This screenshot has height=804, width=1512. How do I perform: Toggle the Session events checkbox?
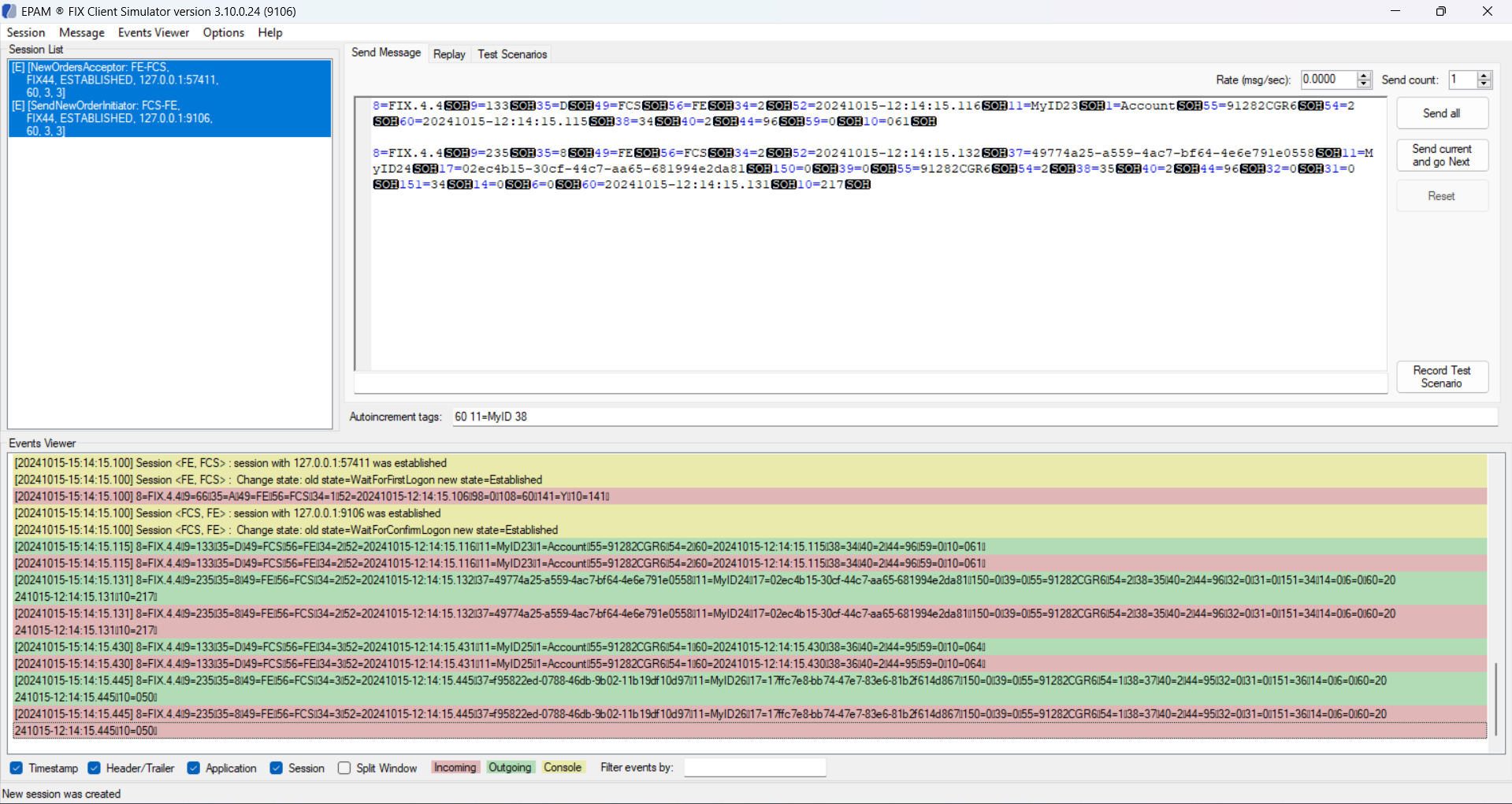point(277,768)
